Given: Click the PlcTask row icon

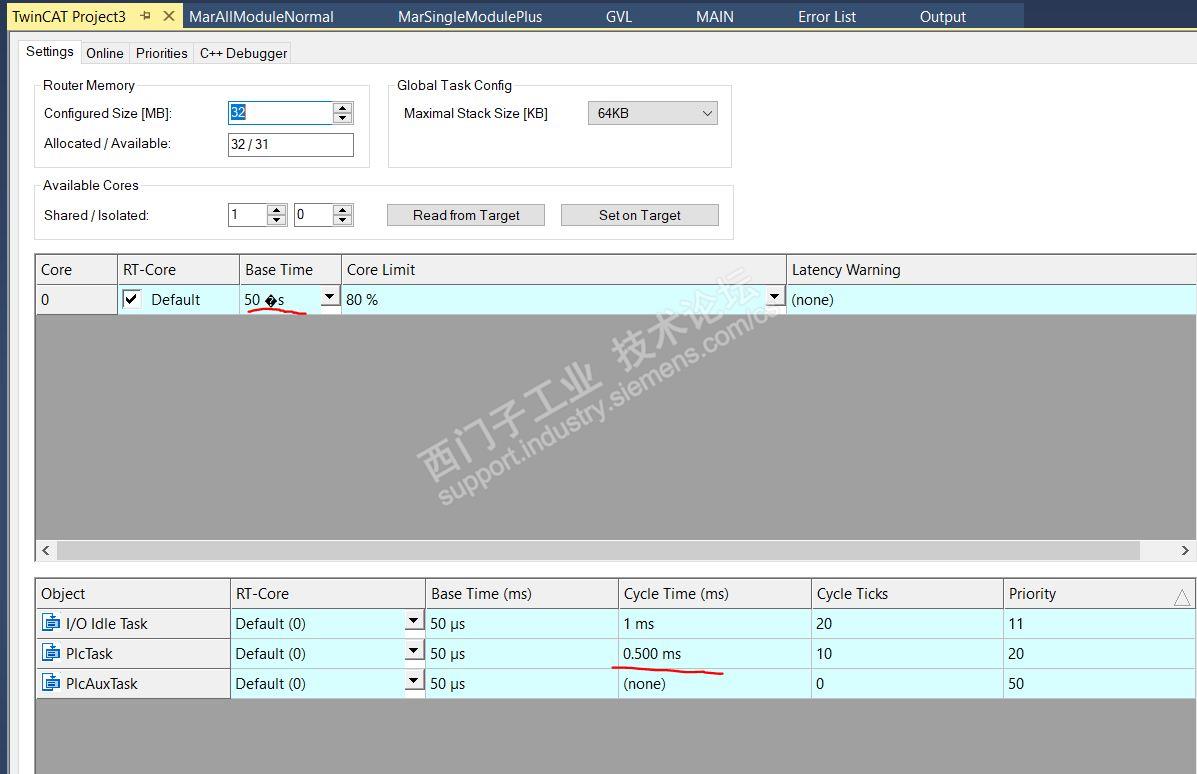Looking at the screenshot, I should coord(50,653).
